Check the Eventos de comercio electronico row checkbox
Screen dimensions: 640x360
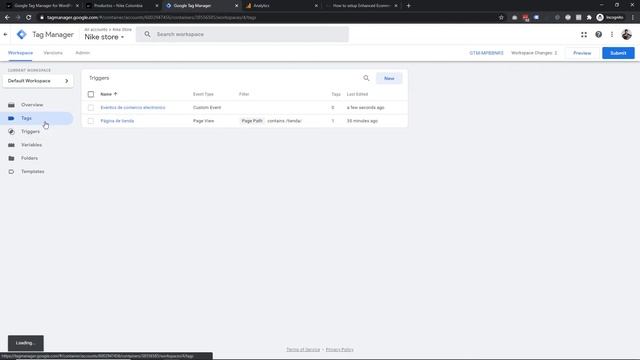click(x=91, y=108)
